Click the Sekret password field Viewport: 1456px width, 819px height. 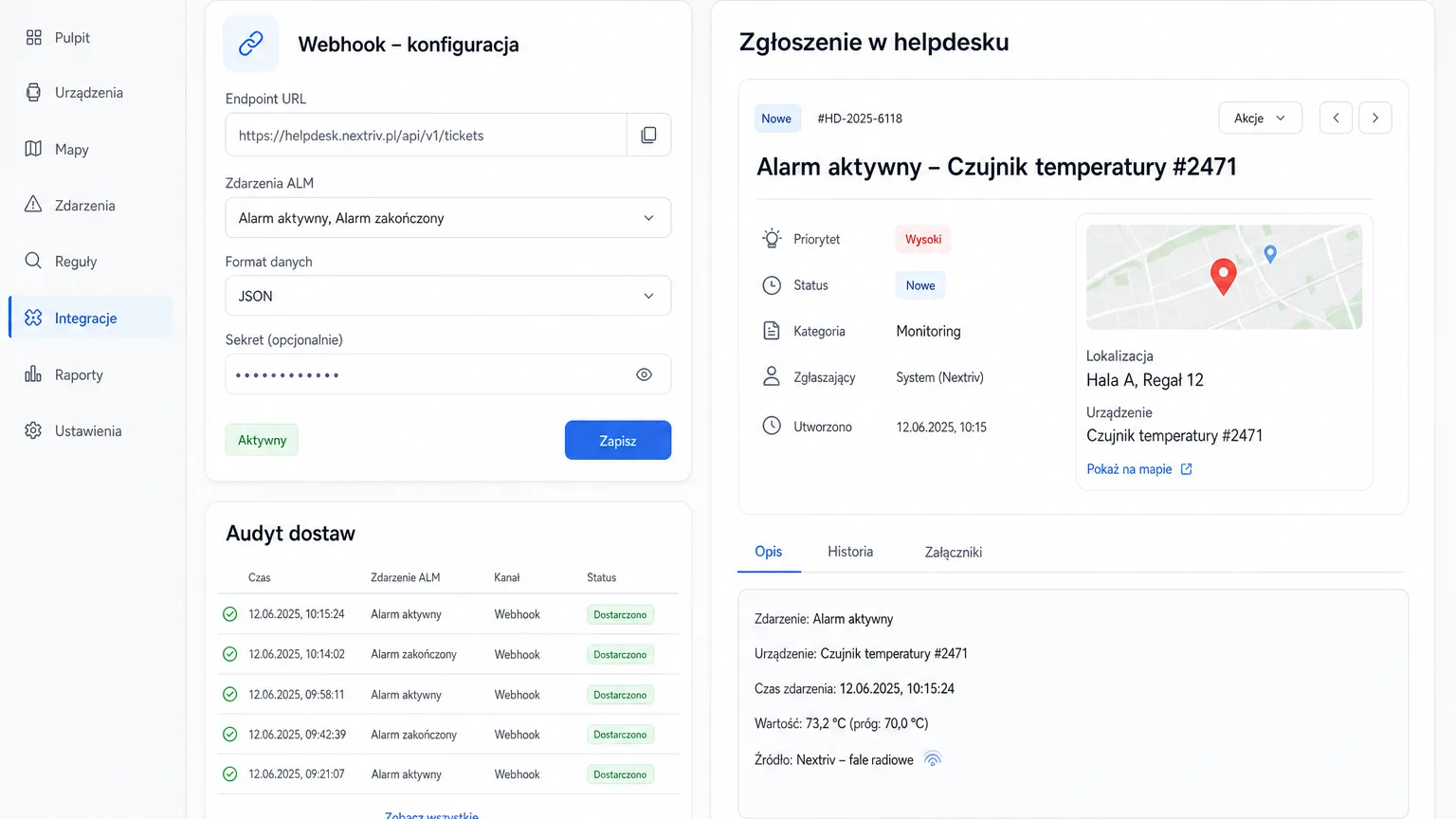point(448,374)
